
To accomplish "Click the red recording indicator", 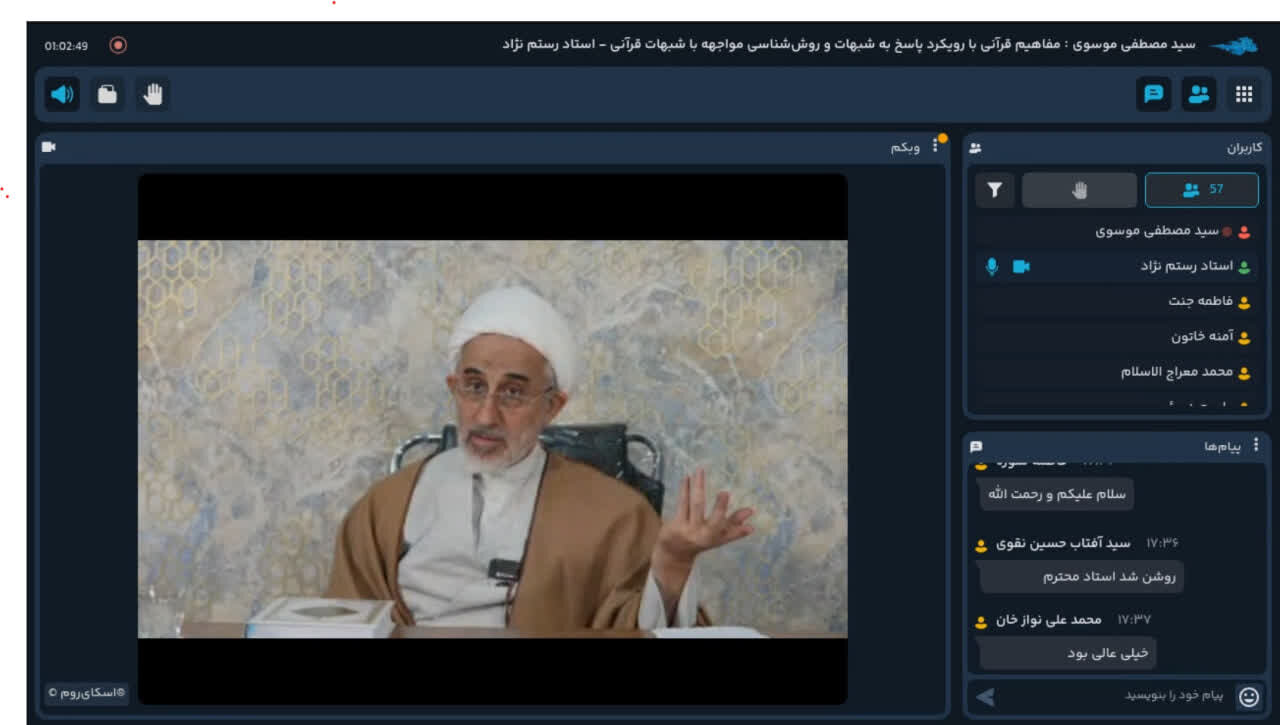I will pos(118,45).
